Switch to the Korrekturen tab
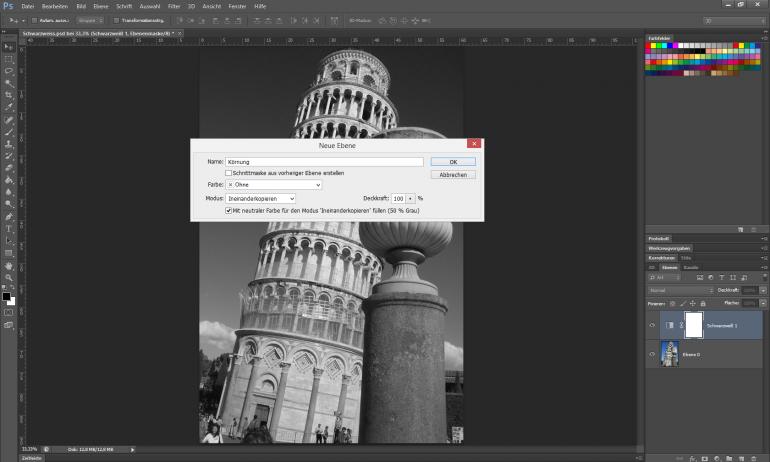The height and width of the screenshot is (462, 770). 661,258
